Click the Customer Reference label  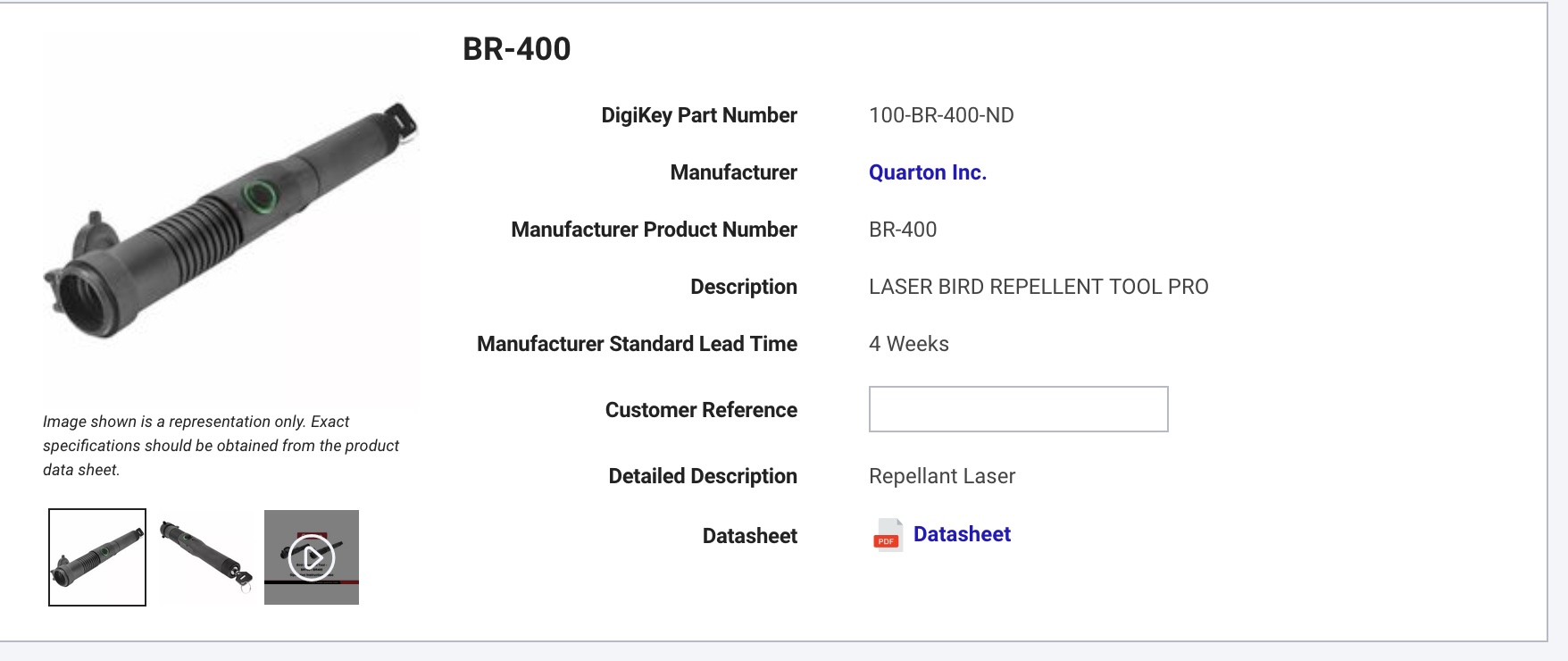[x=701, y=410]
